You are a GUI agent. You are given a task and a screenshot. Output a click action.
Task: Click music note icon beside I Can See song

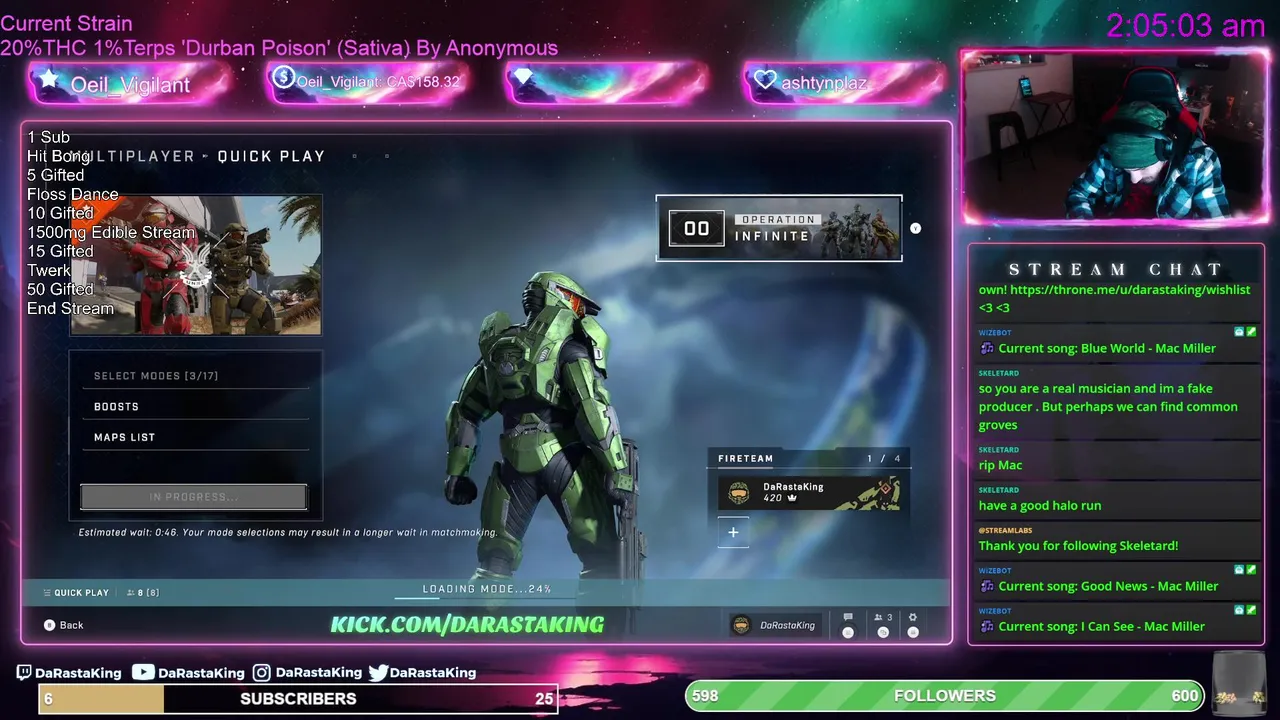[987, 626]
